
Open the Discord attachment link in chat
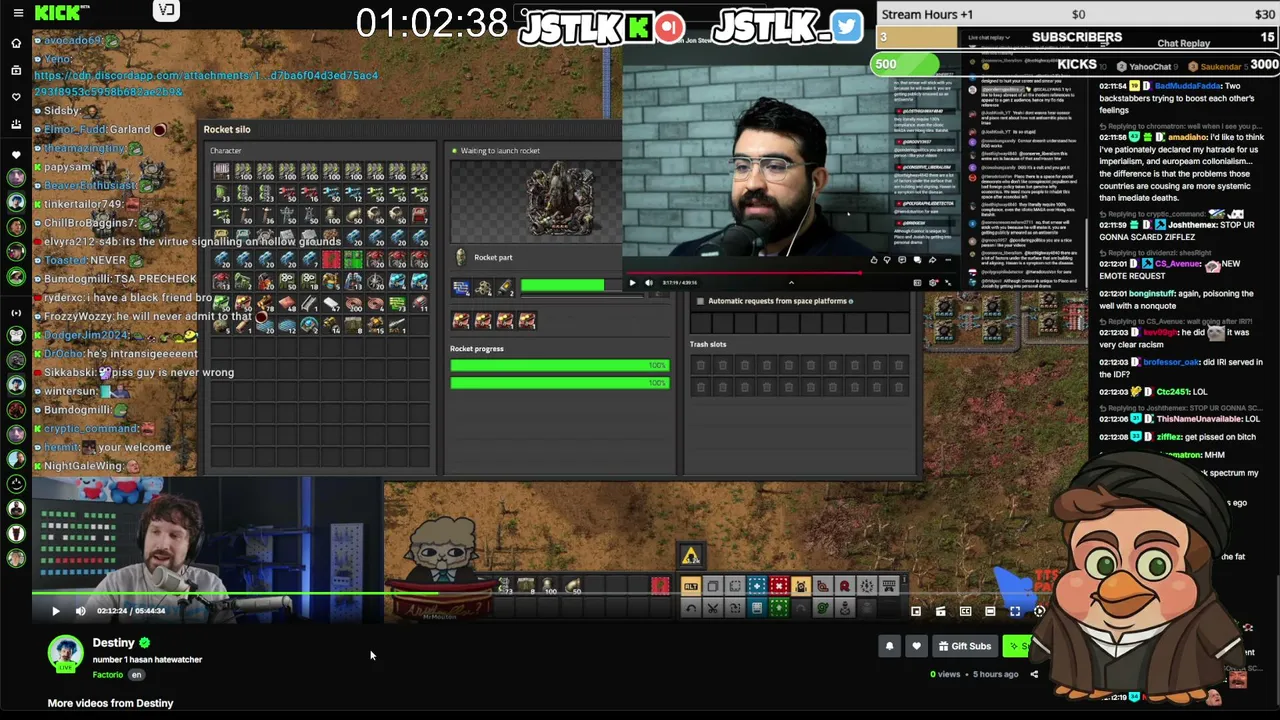click(206, 83)
